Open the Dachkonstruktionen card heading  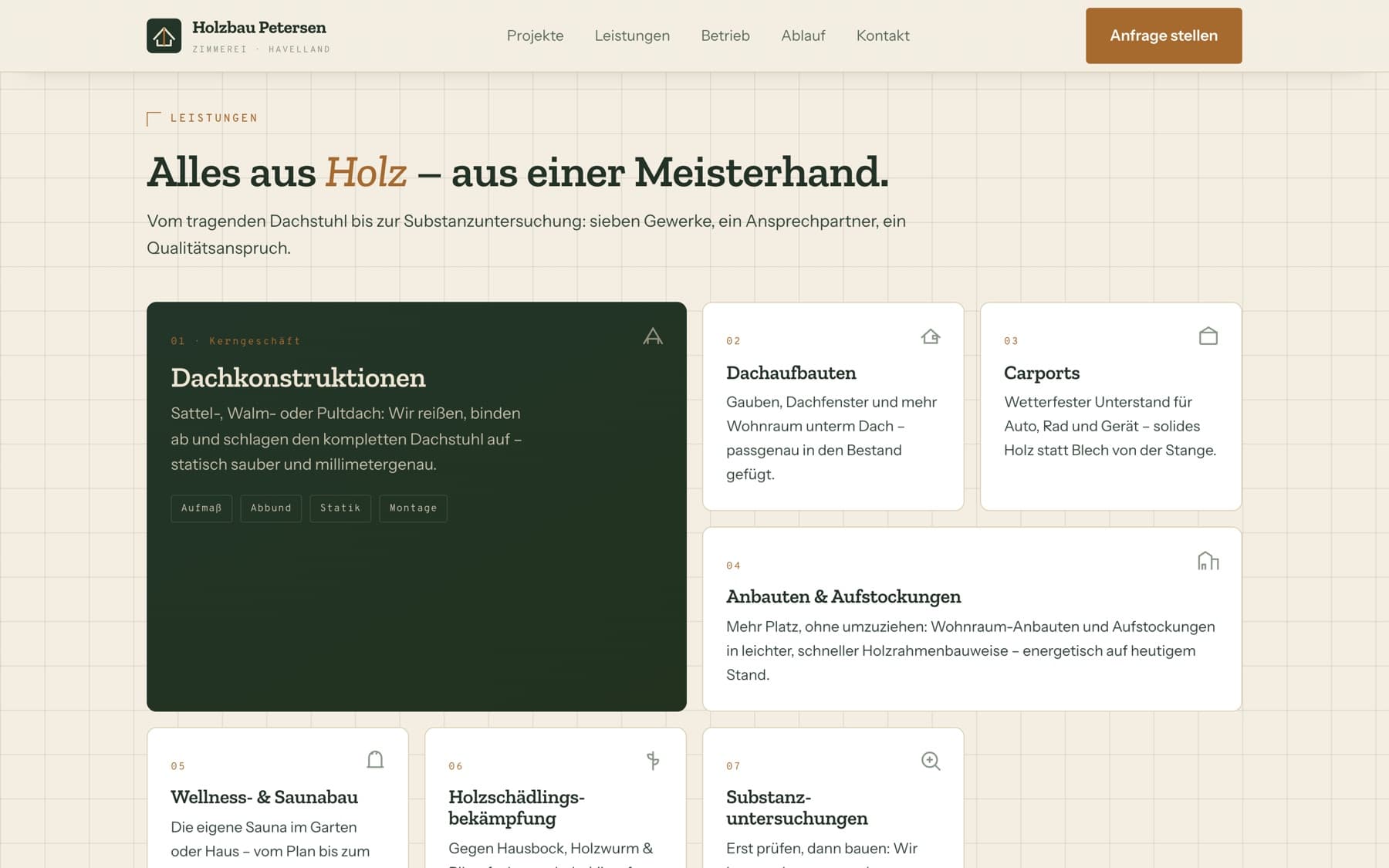coord(298,378)
